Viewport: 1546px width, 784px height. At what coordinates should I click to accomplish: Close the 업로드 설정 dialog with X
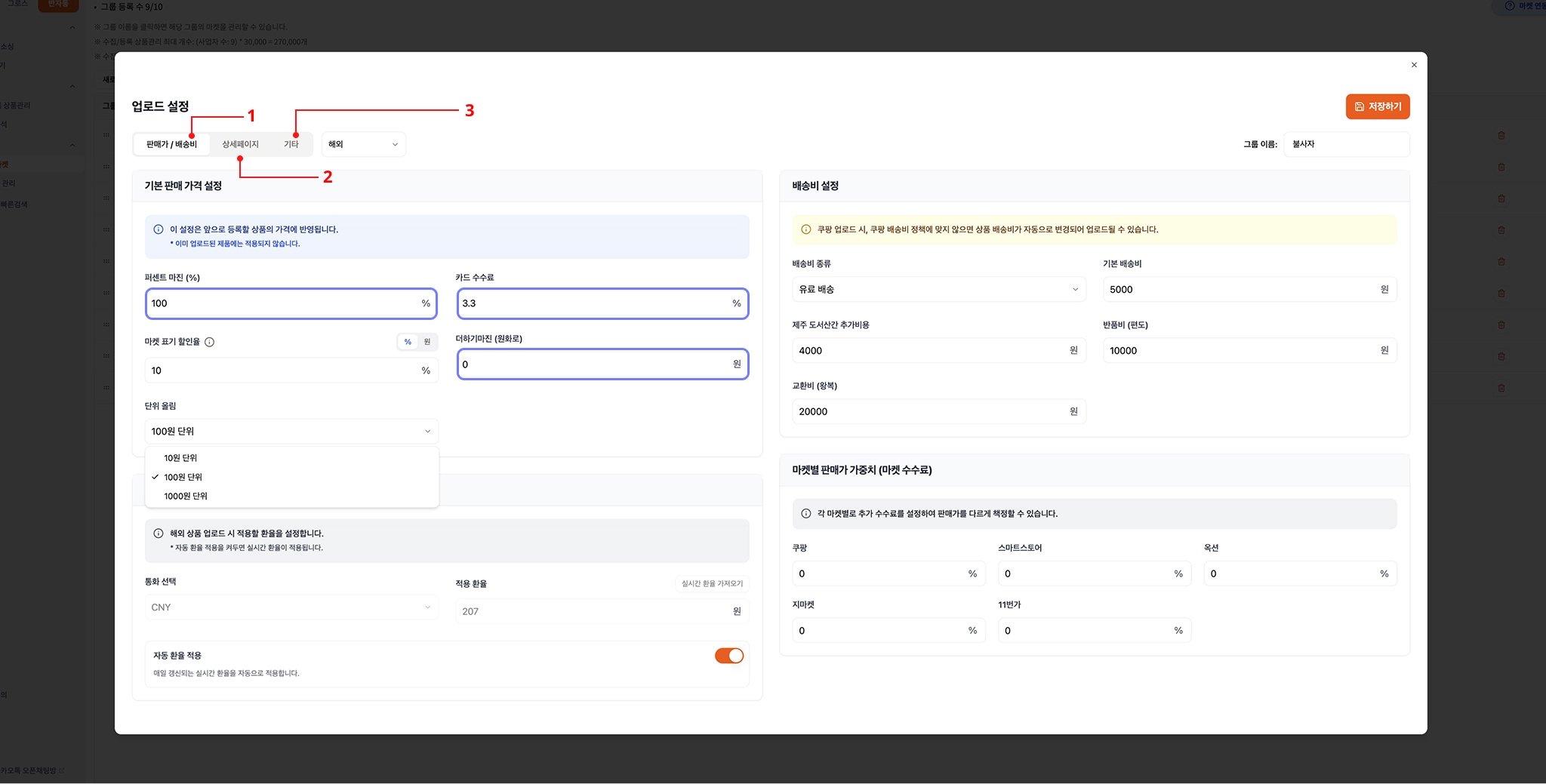1414,65
